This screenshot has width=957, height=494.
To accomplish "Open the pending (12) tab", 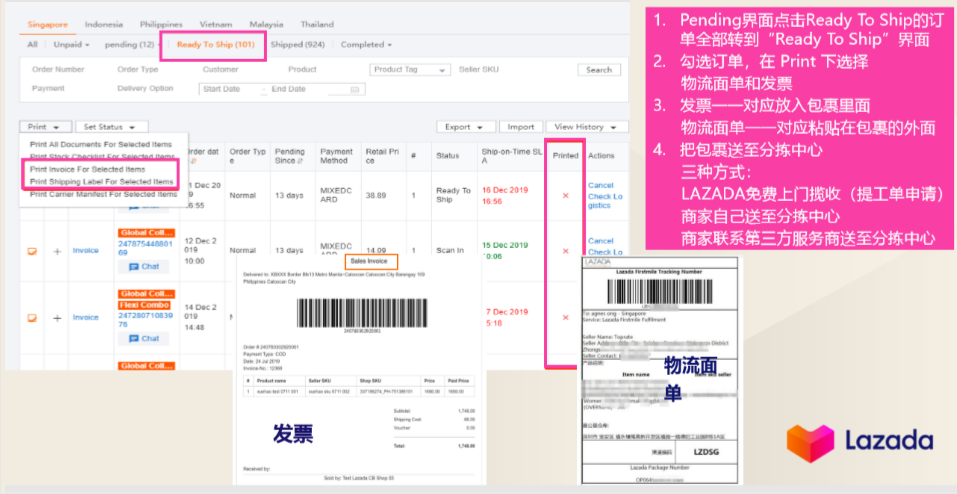I will click(x=130, y=45).
